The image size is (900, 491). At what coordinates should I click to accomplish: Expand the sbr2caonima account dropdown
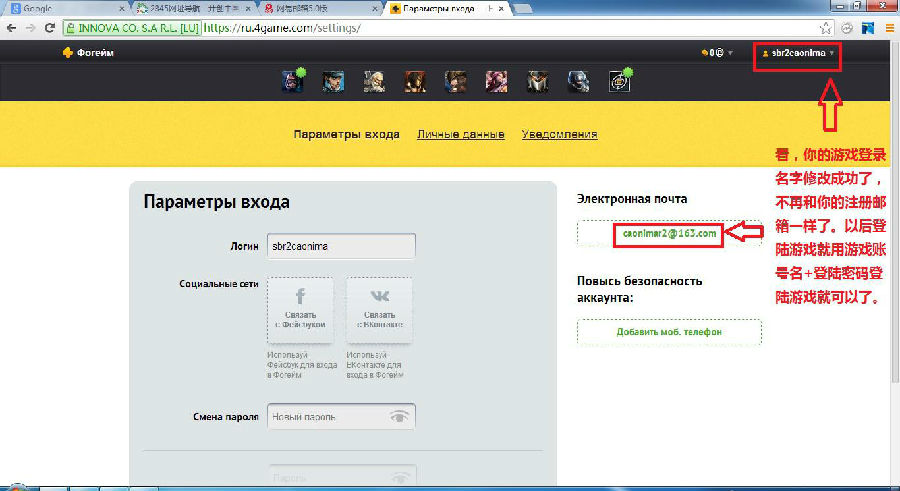point(798,53)
